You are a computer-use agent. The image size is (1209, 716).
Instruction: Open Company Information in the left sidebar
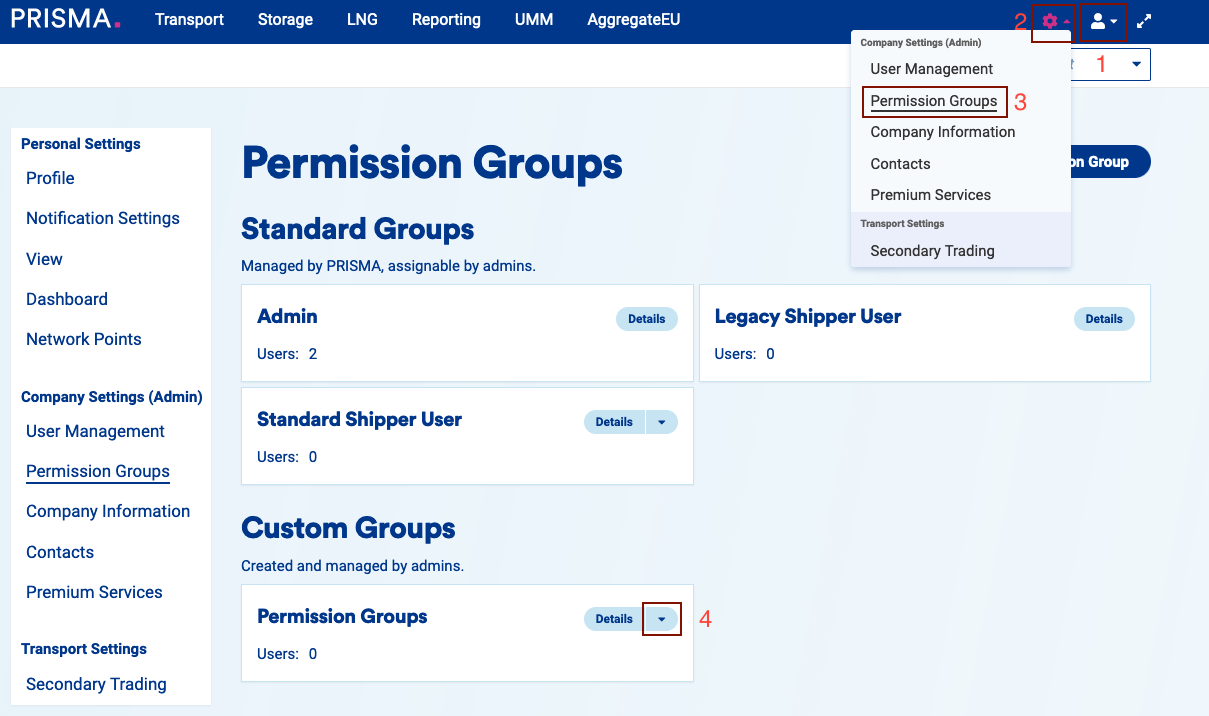click(x=108, y=511)
